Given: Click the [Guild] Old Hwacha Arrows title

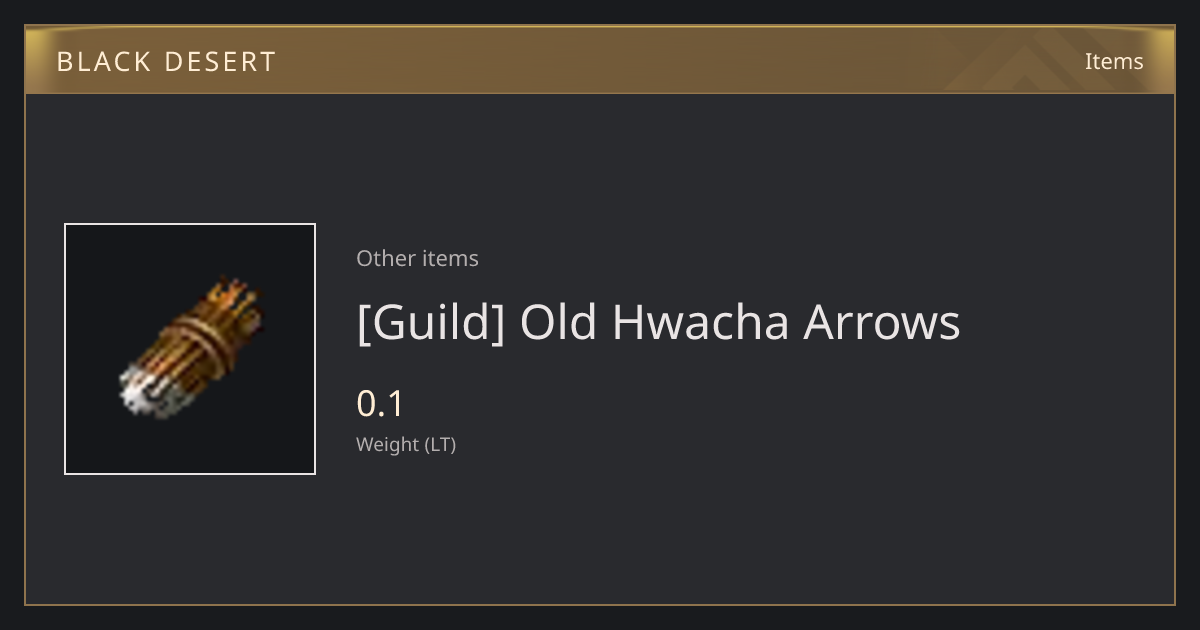Looking at the screenshot, I should click(x=658, y=323).
